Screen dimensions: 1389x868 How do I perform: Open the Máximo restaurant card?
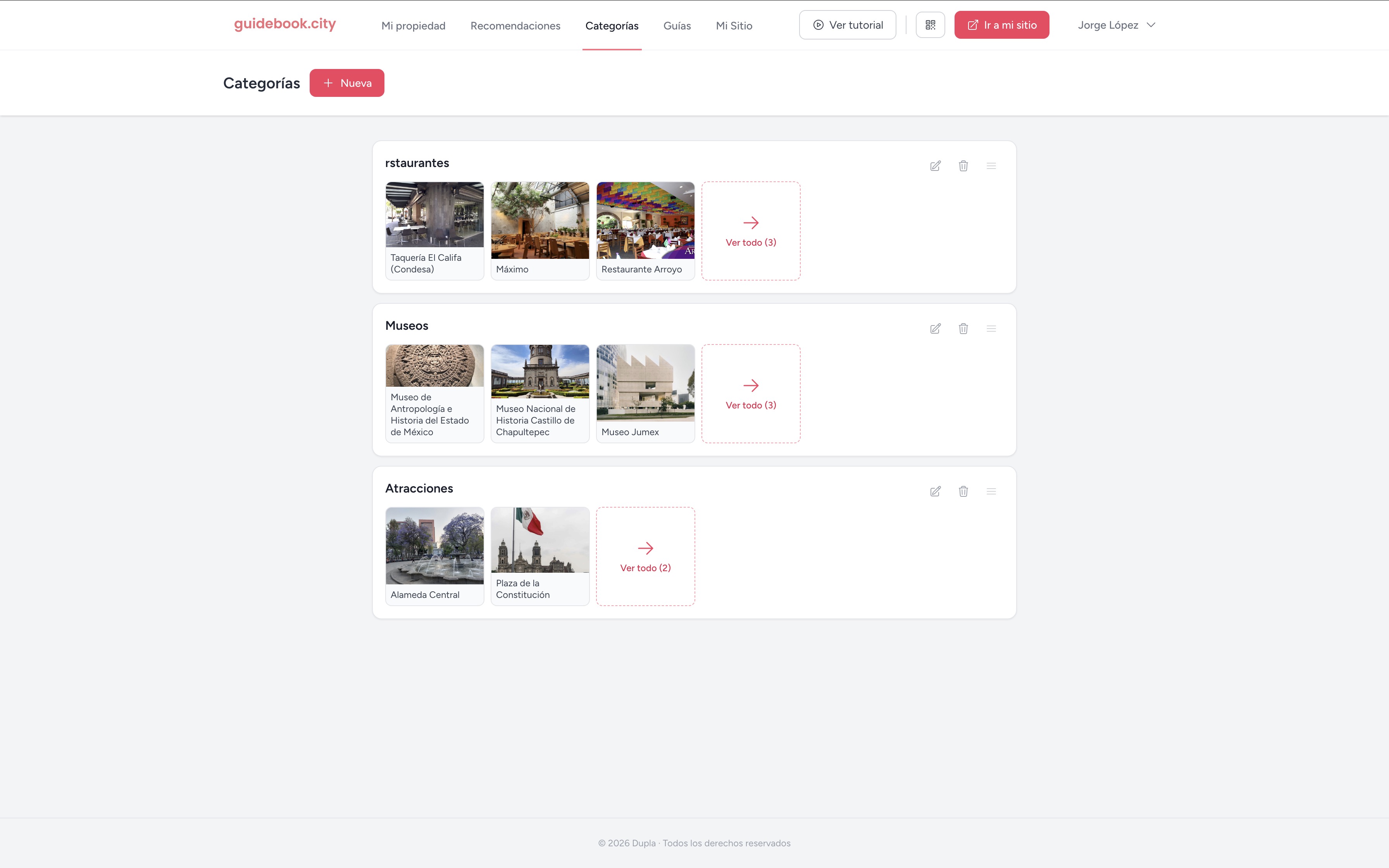(x=540, y=231)
